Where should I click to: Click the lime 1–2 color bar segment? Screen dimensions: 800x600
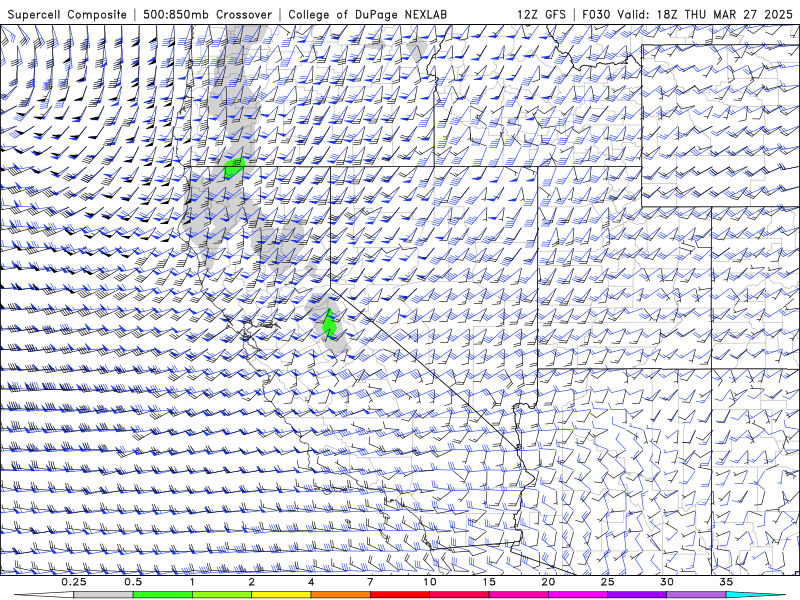222,595
